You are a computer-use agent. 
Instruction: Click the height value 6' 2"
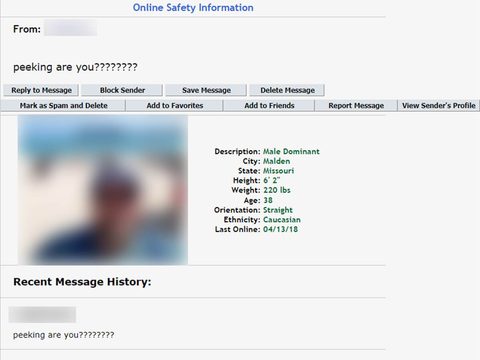[271, 181]
